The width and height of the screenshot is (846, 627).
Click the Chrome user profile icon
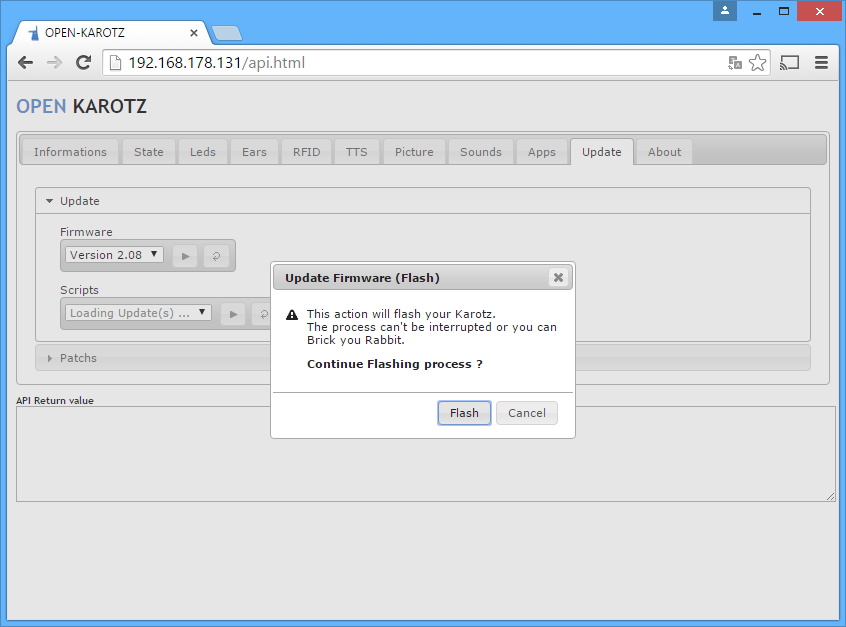(x=725, y=10)
